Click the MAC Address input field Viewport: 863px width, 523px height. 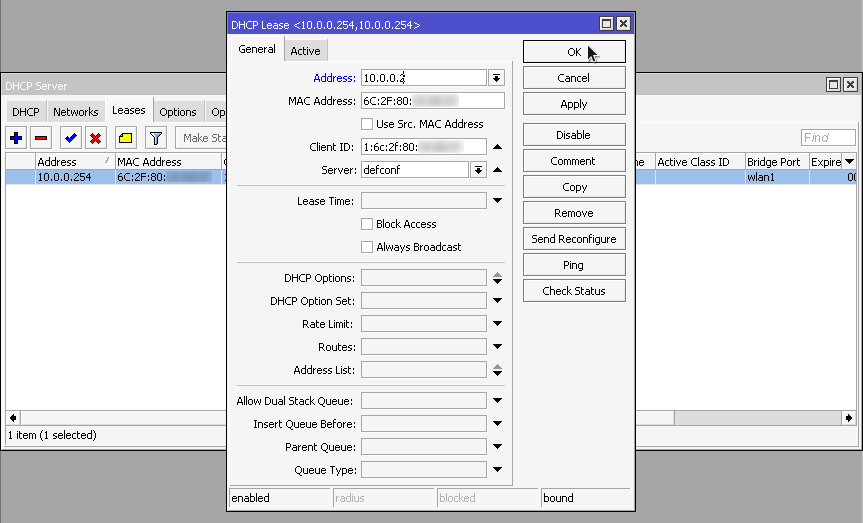(x=432, y=101)
